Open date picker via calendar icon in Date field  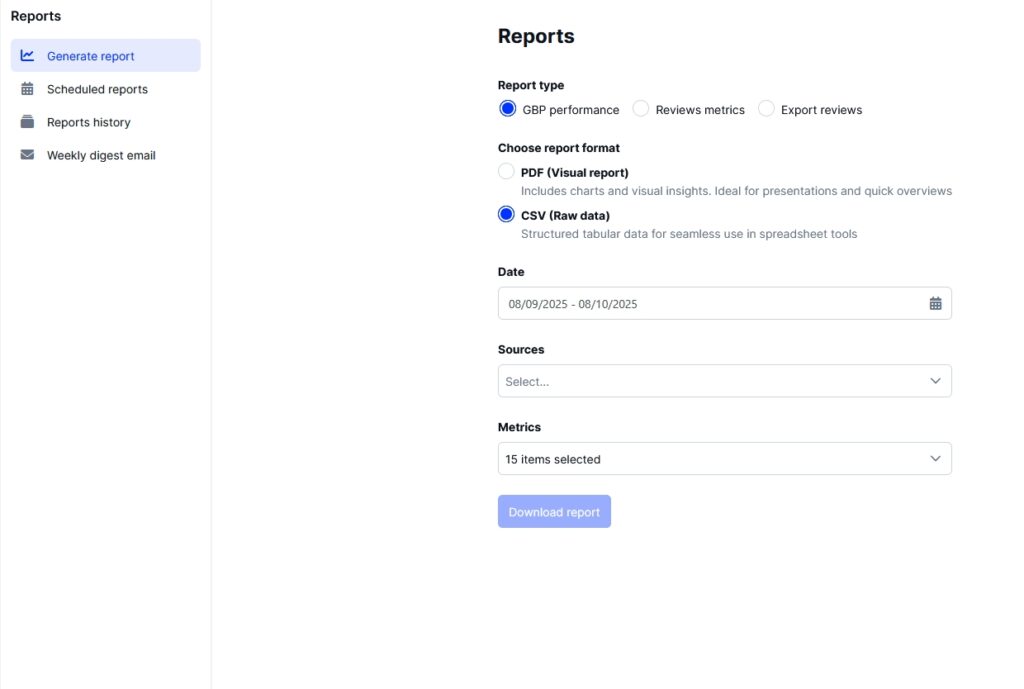[x=935, y=304]
